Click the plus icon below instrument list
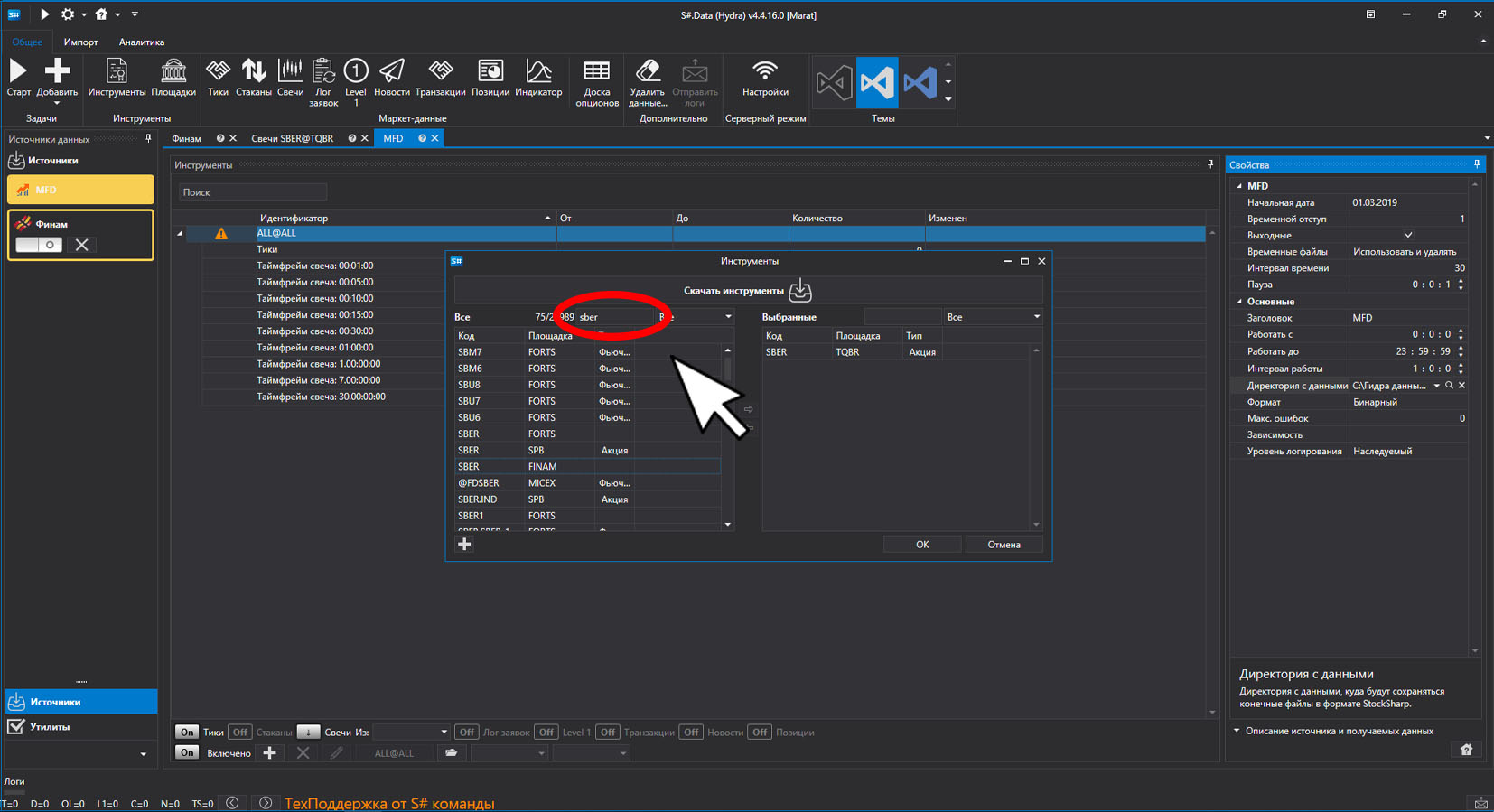 coord(464,544)
